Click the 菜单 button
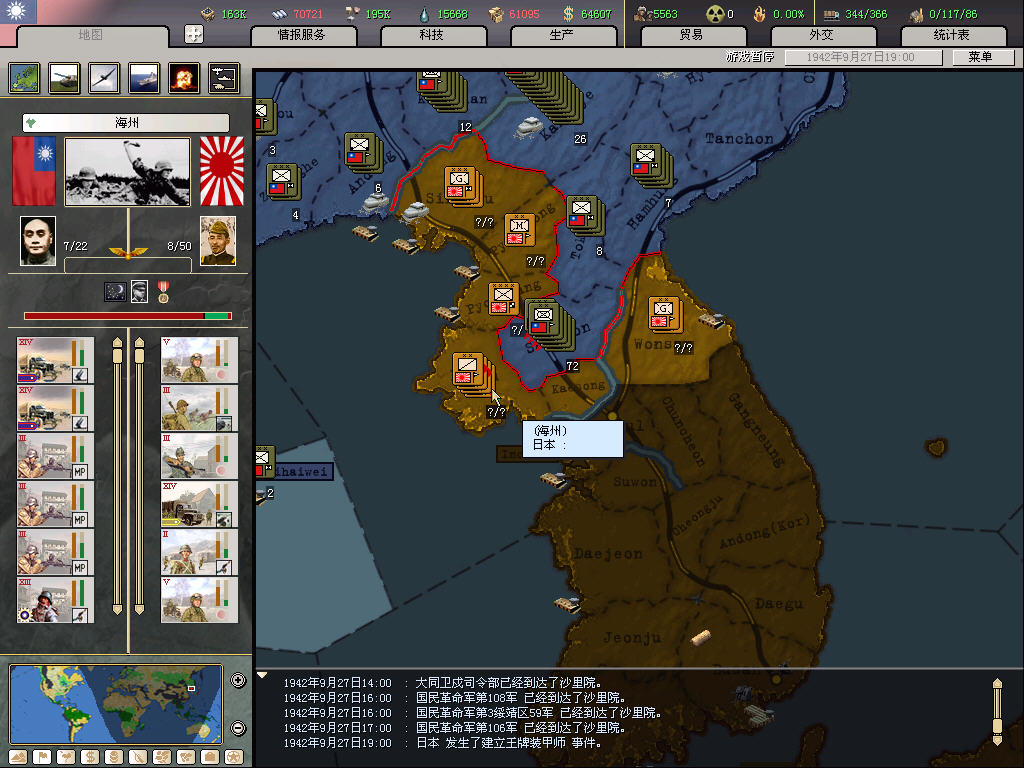Image resolution: width=1024 pixels, height=768 pixels. pos(981,57)
